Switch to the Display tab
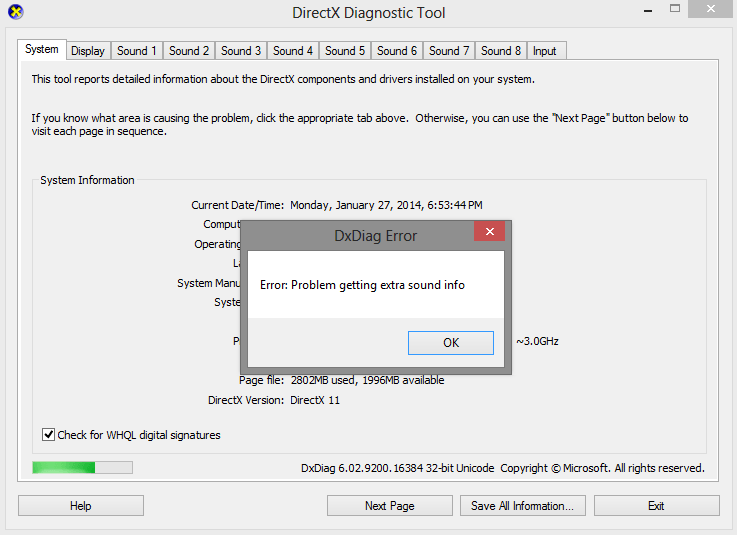Screen dimensions: 737x535 tap(88, 51)
